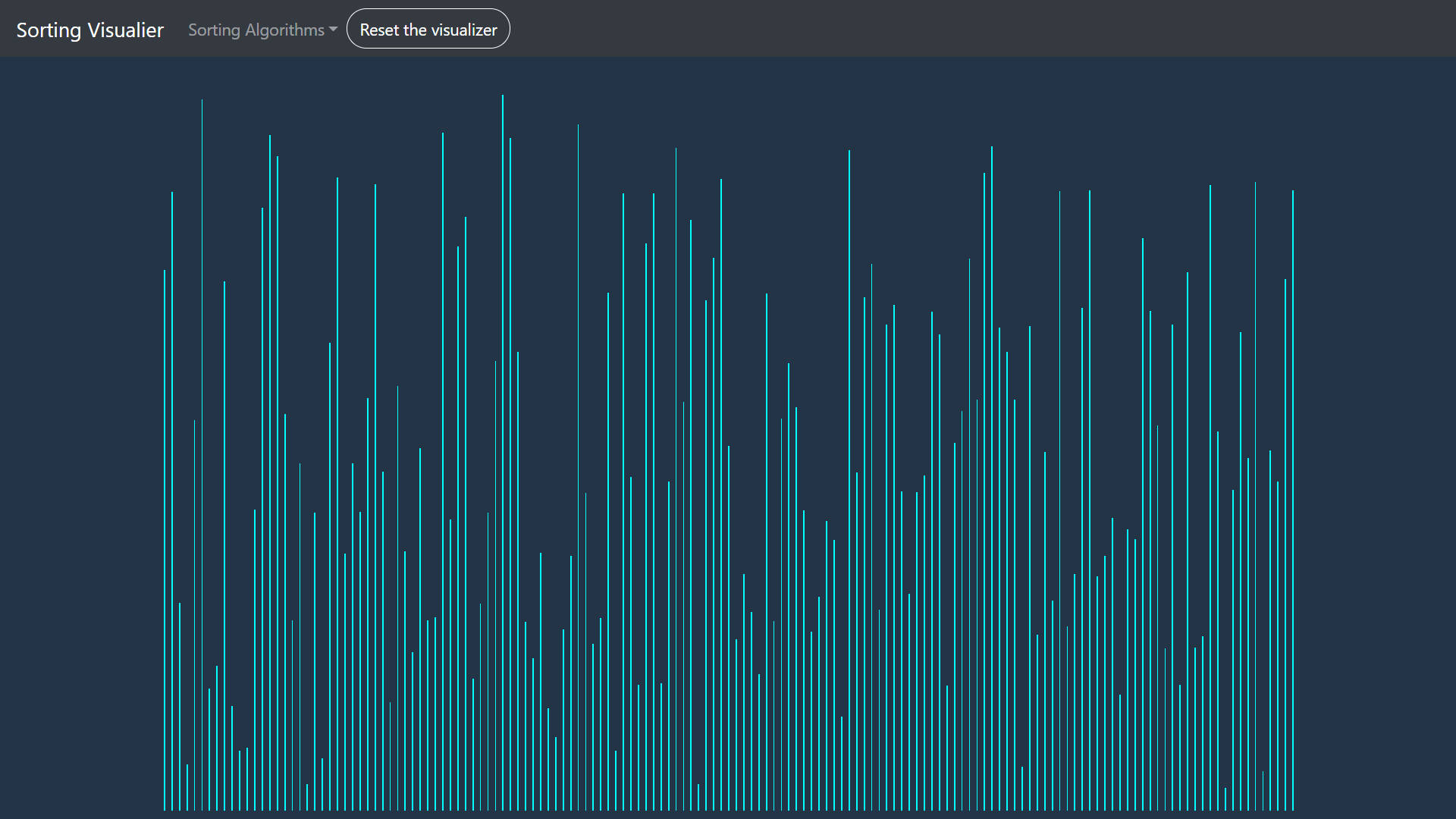Open the Sorting Algorithms dropdown
The height and width of the screenshot is (819, 1456).
262,30
